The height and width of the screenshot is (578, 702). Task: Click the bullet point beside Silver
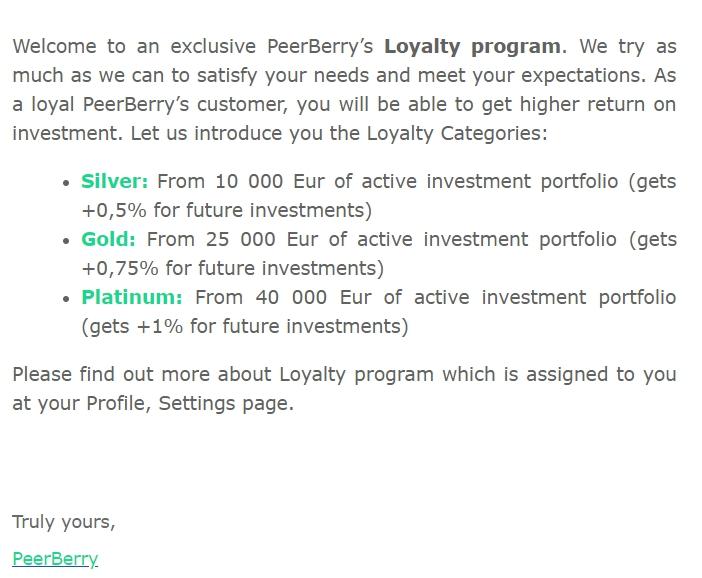point(66,182)
